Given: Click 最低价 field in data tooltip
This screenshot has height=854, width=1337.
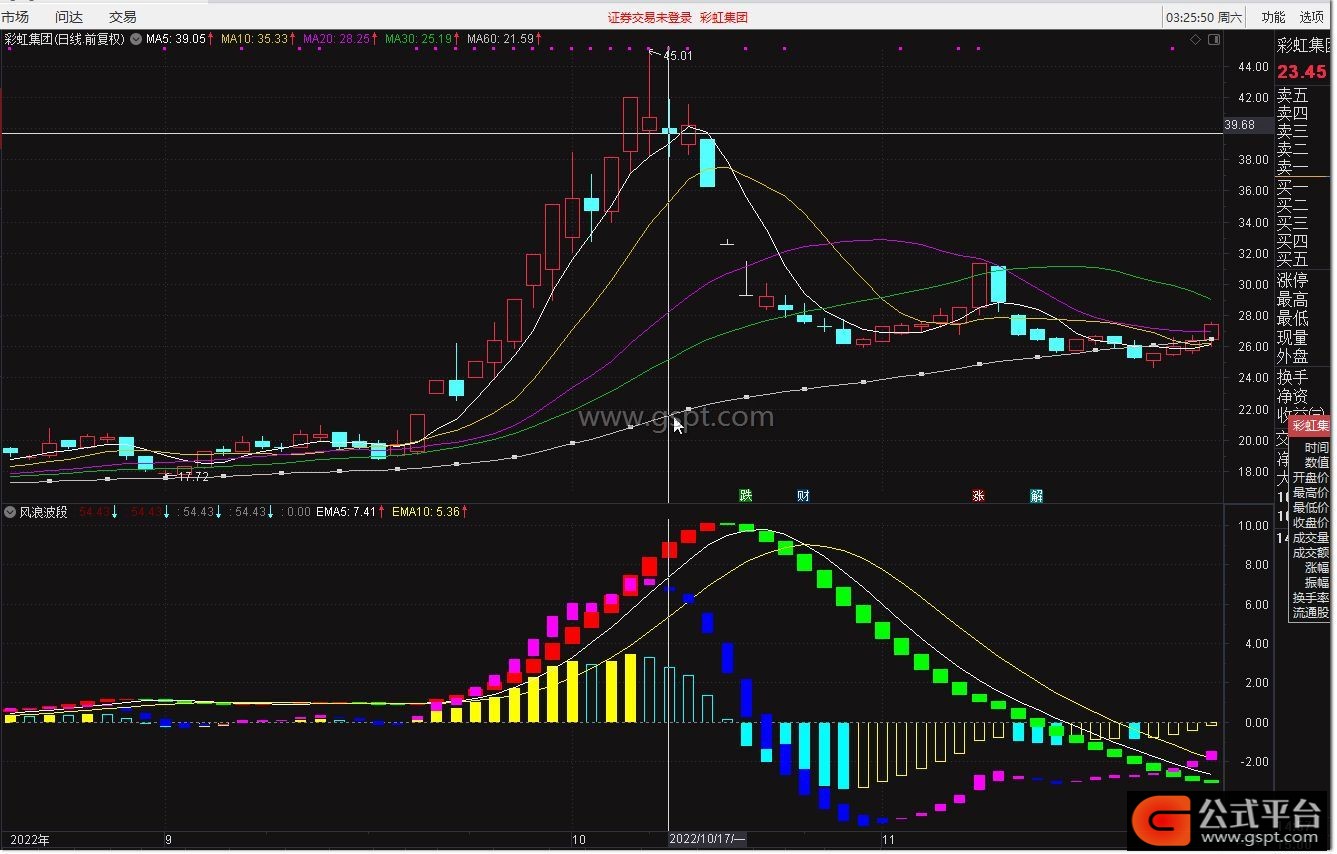Looking at the screenshot, I should [x=1310, y=508].
